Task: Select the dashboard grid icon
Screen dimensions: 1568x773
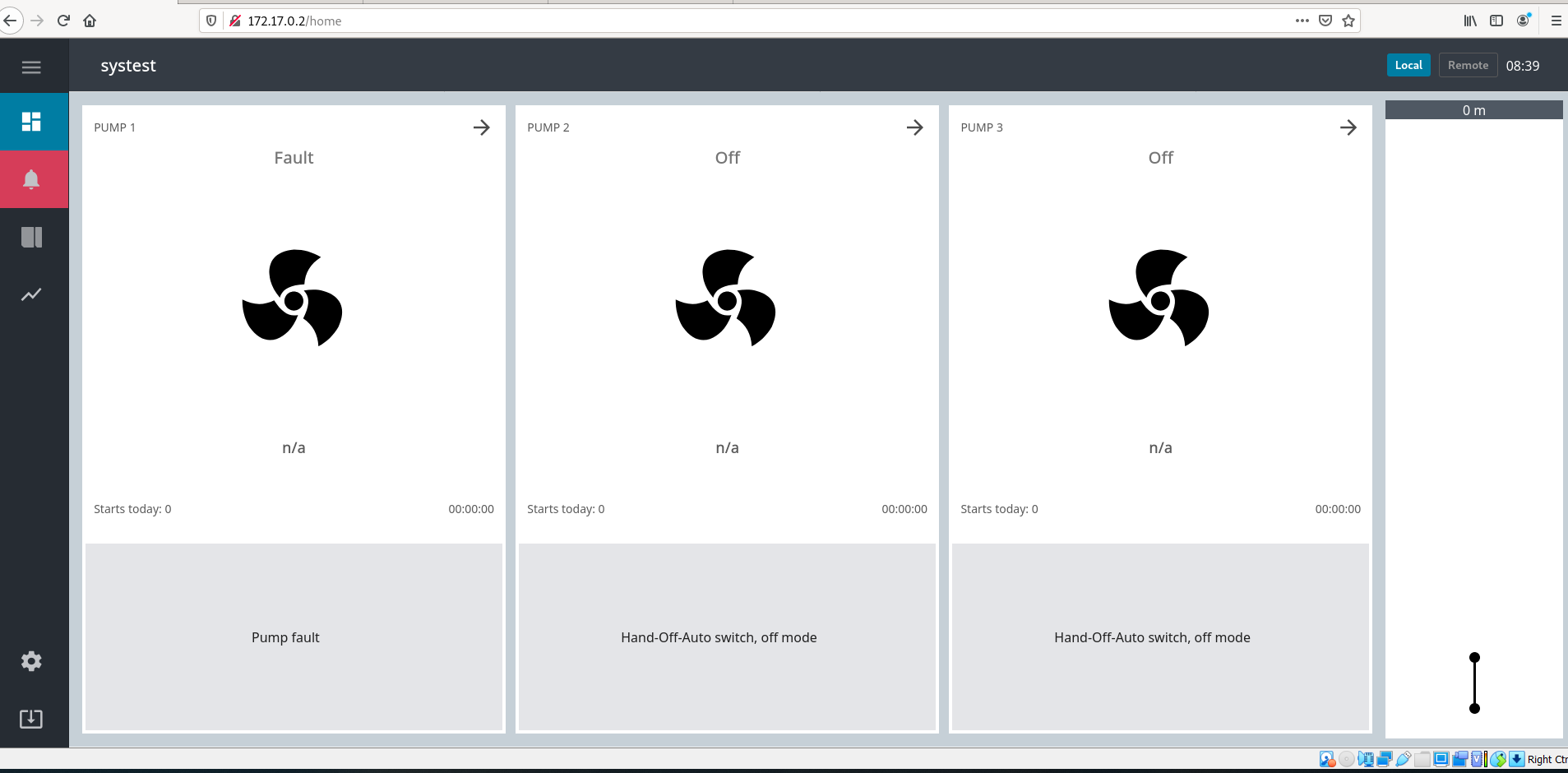Action: 31,122
